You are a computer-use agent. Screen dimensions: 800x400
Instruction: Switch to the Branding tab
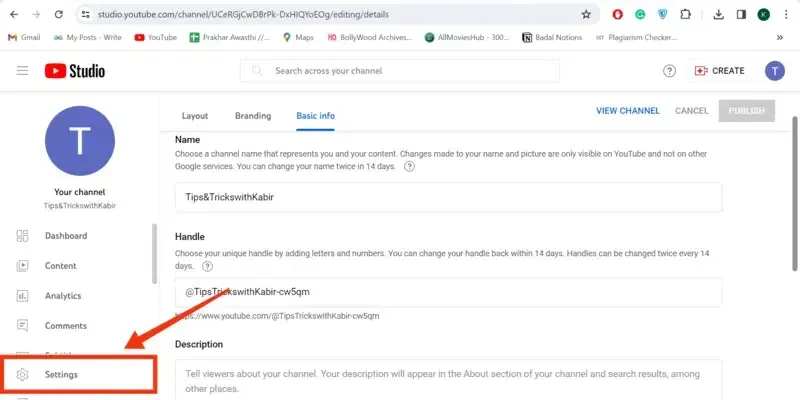pos(253,116)
